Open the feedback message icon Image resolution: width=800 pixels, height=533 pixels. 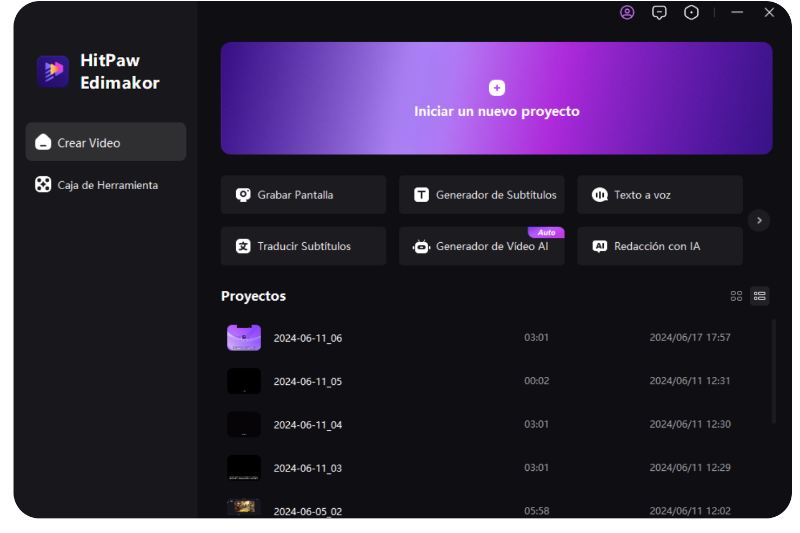tap(659, 12)
